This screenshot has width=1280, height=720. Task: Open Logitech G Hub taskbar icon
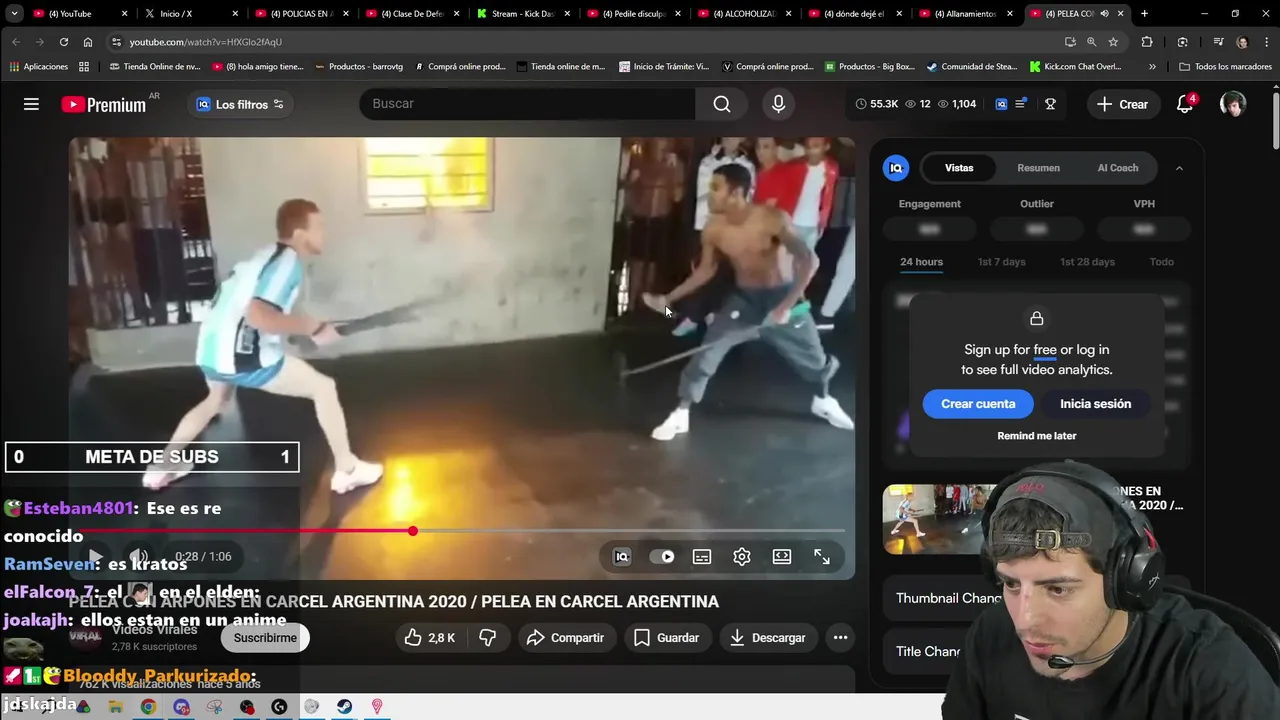279,707
